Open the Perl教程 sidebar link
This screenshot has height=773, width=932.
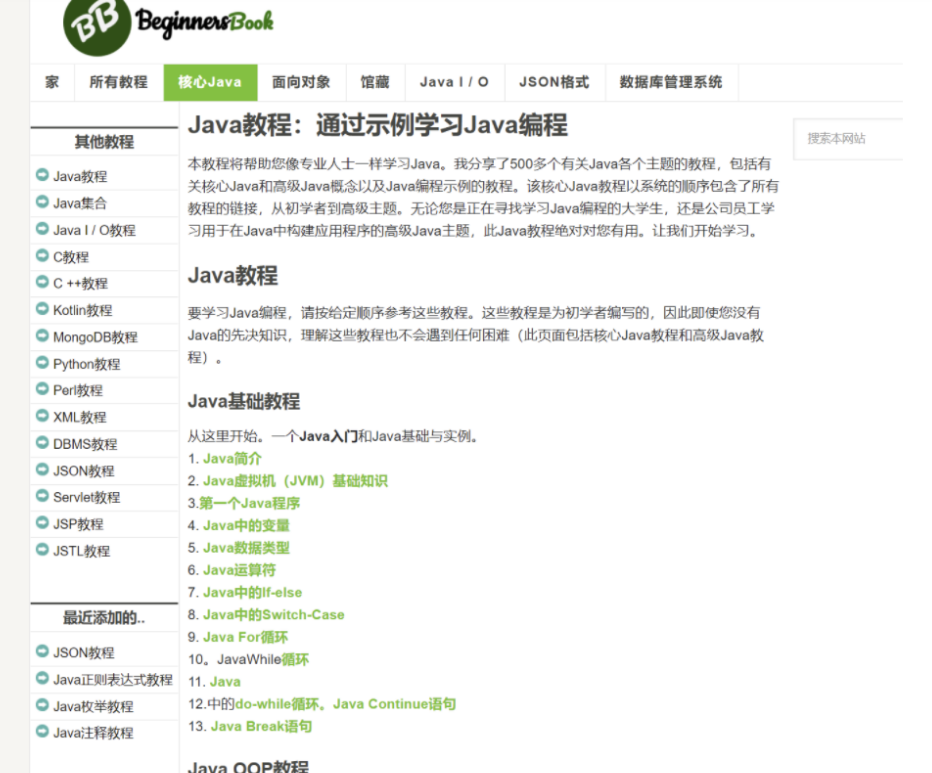[x=78, y=390]
